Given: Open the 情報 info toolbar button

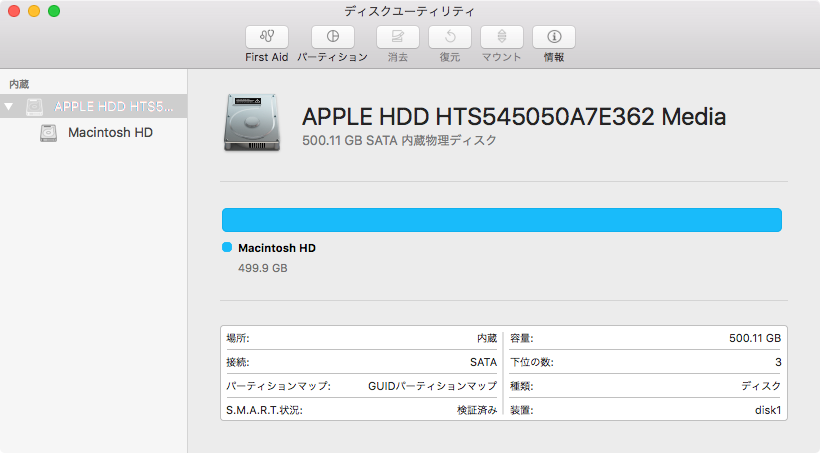Looking at the screenshot, I should point(554,37).
